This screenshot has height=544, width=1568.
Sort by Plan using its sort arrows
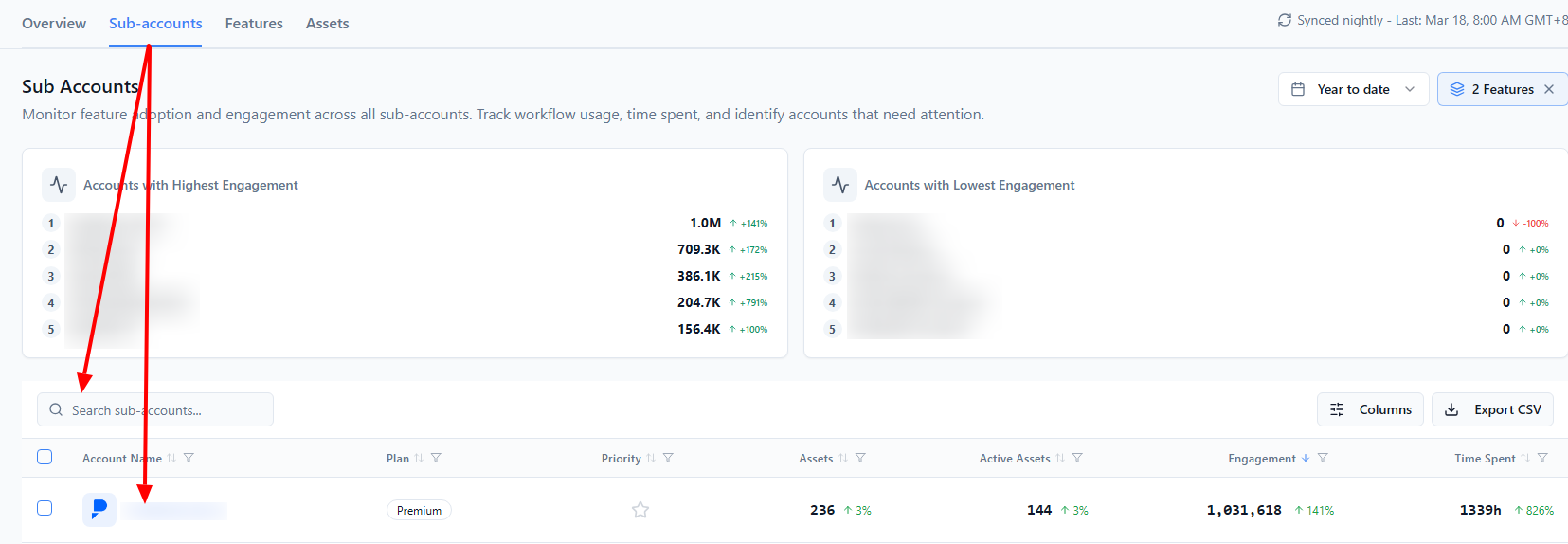[x=419, y=458]
